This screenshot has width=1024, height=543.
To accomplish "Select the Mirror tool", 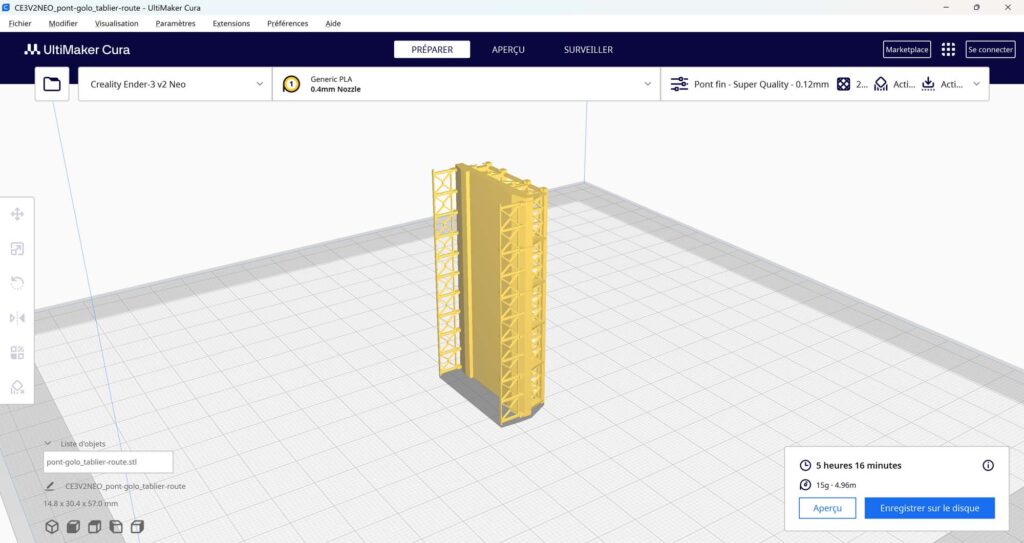I will [x=17, y=318].
